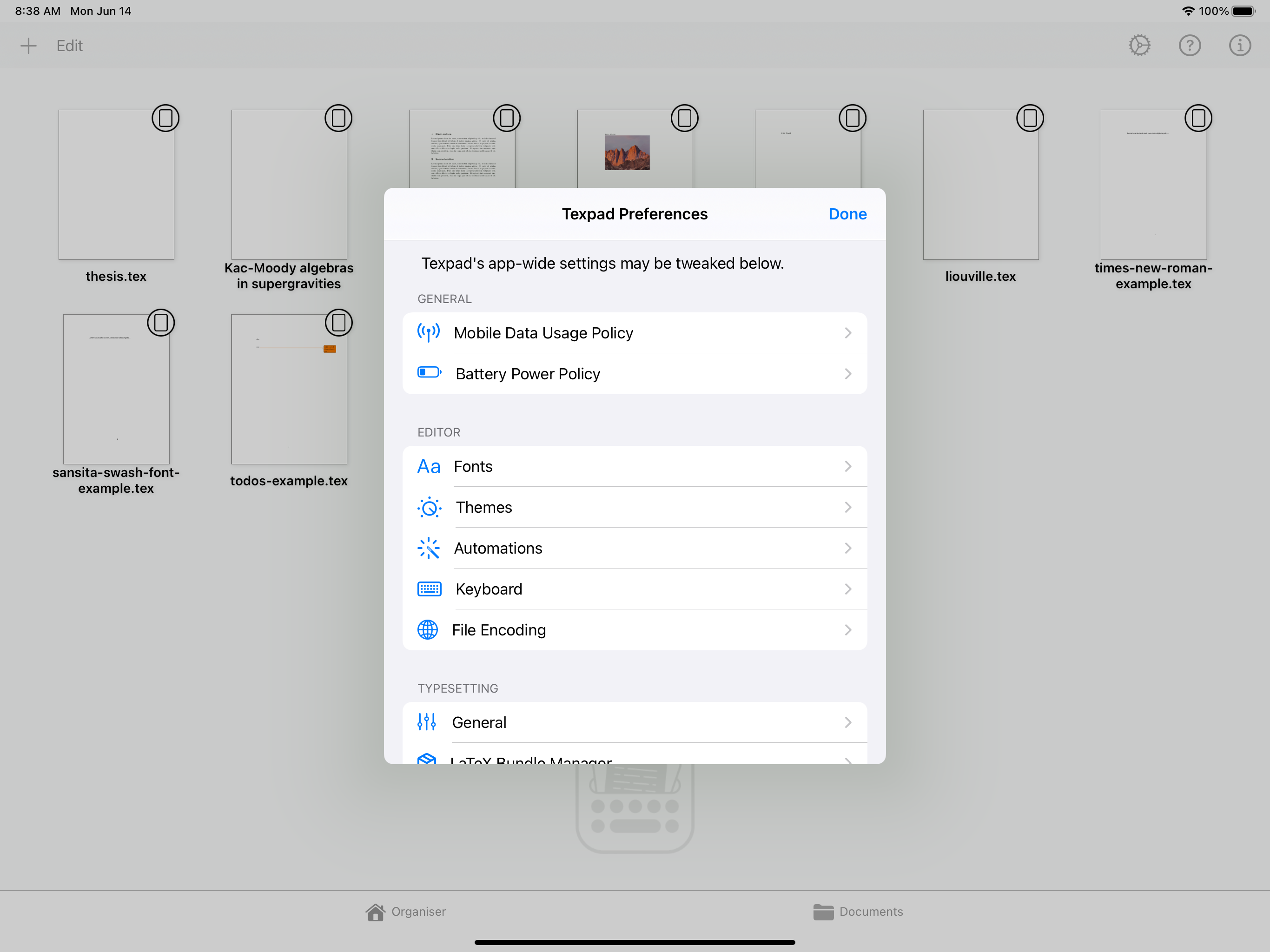Expand Fonts row chevron
The image size is (1270, 952).
tap(847, 466)
